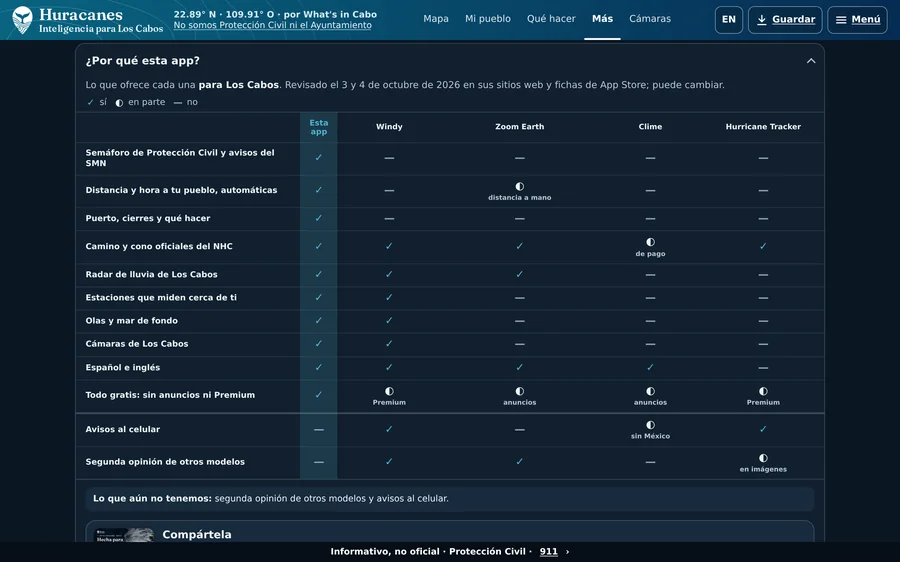
Task: Click the Compártela heading
Action: pyautogui.click(x=197, y=534)
